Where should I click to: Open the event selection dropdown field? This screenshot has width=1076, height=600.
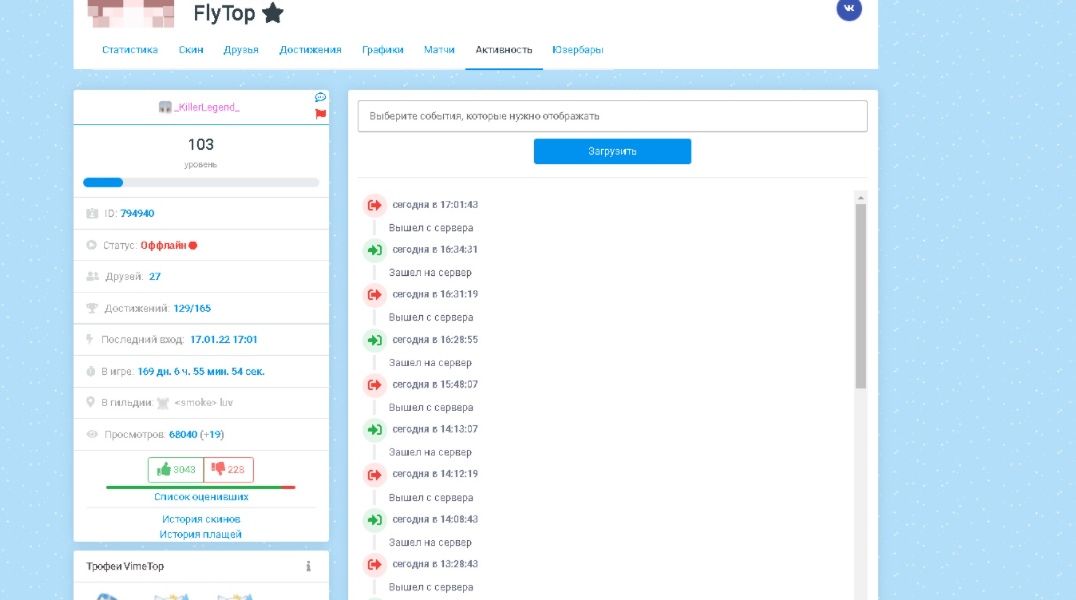click(612, 116)
